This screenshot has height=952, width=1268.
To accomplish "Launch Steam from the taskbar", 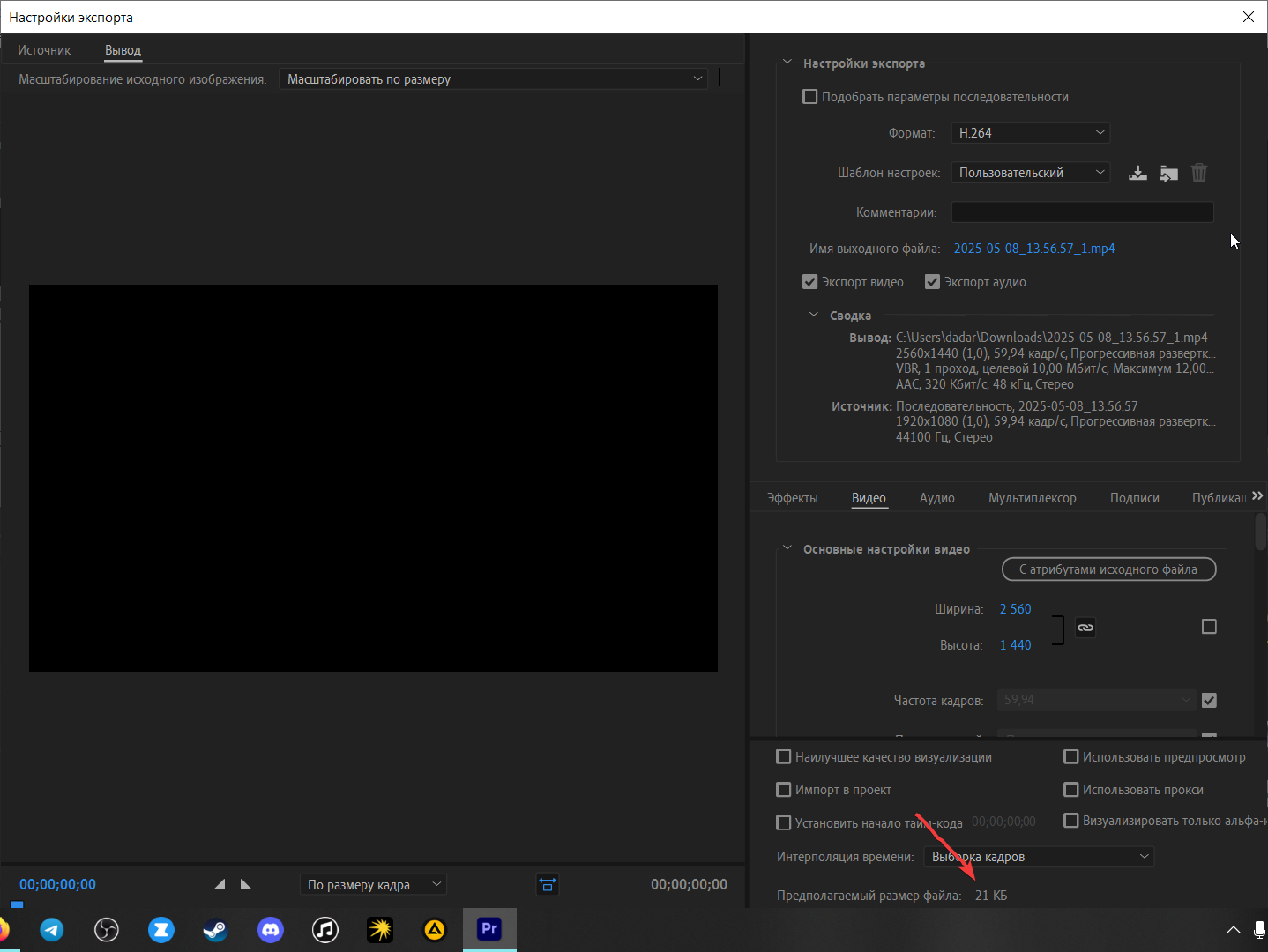I will tap(216, 929).
